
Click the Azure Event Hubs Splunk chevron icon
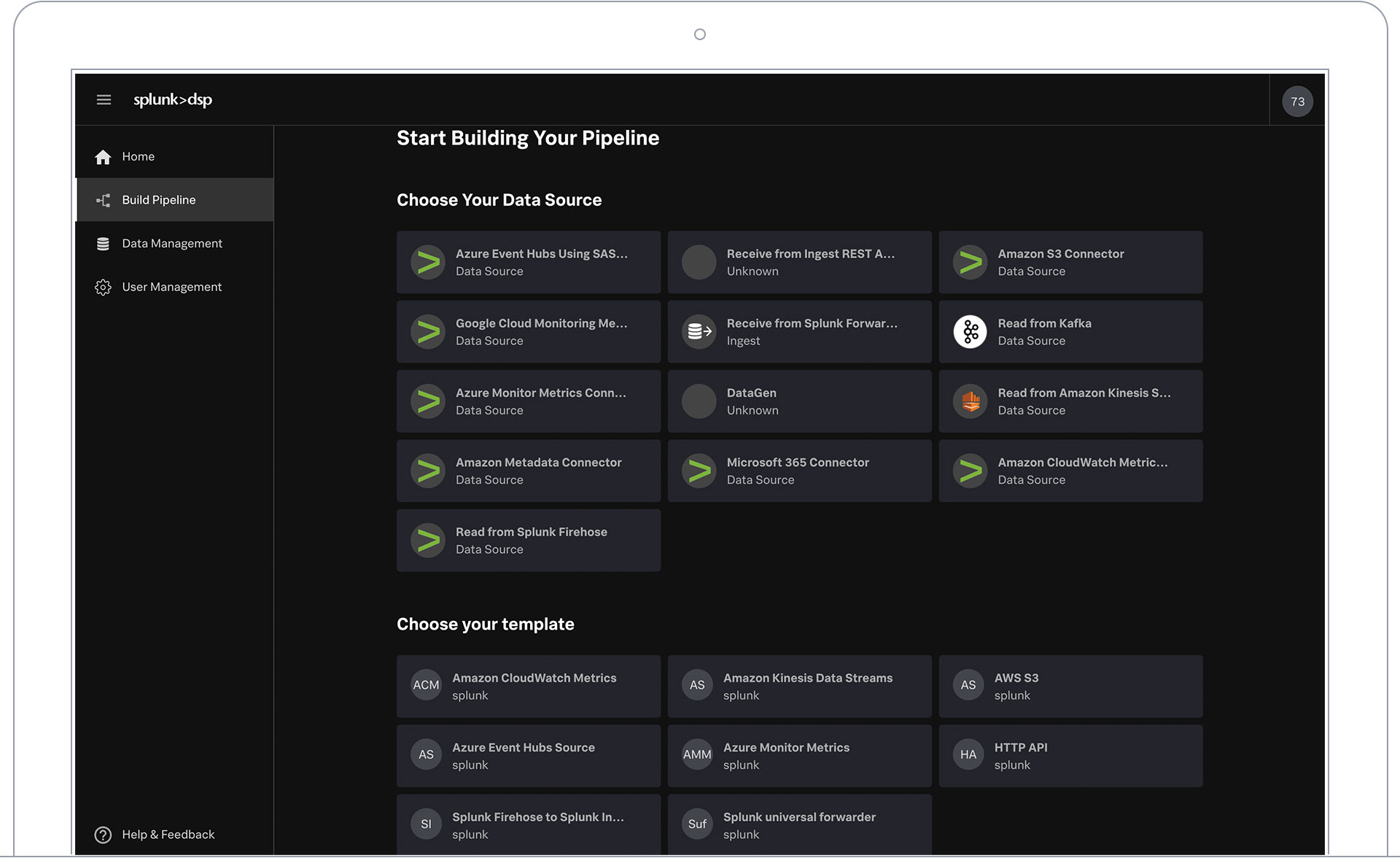[428, 263]
